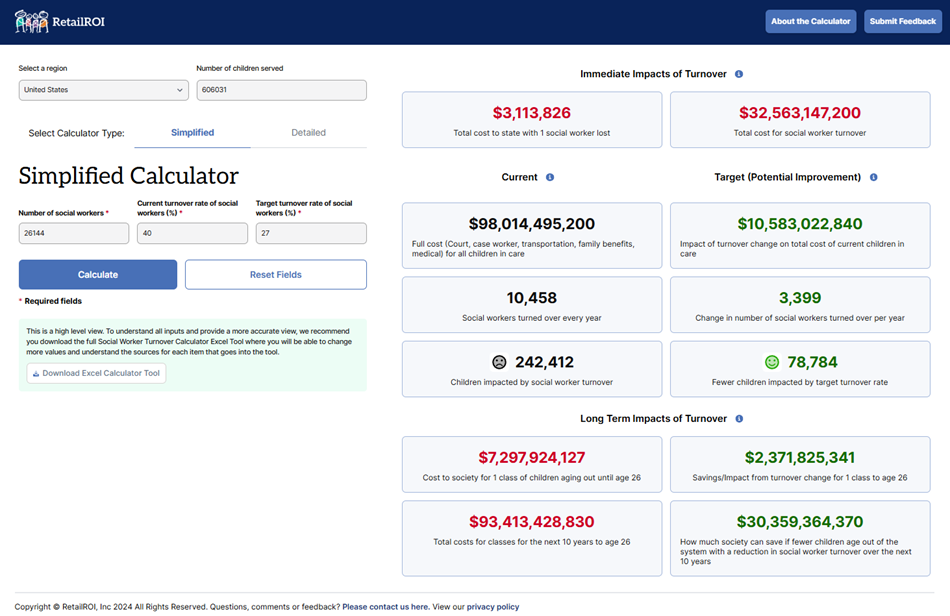Click info icon beside Immediate Impacts of Turnover

[x=739, y=74]
